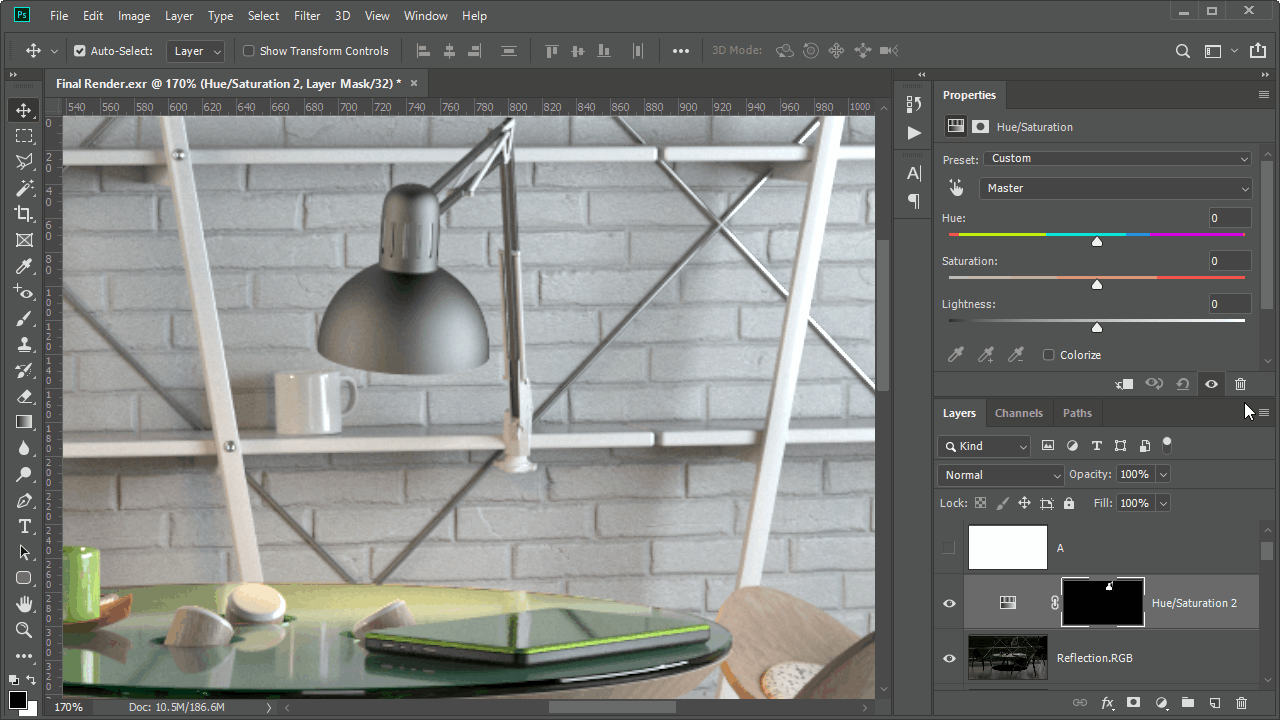The width and height of the screenshot is (1280, 720).
Task: Open more align options ellipsis
Action: click(x=681, y=51)
